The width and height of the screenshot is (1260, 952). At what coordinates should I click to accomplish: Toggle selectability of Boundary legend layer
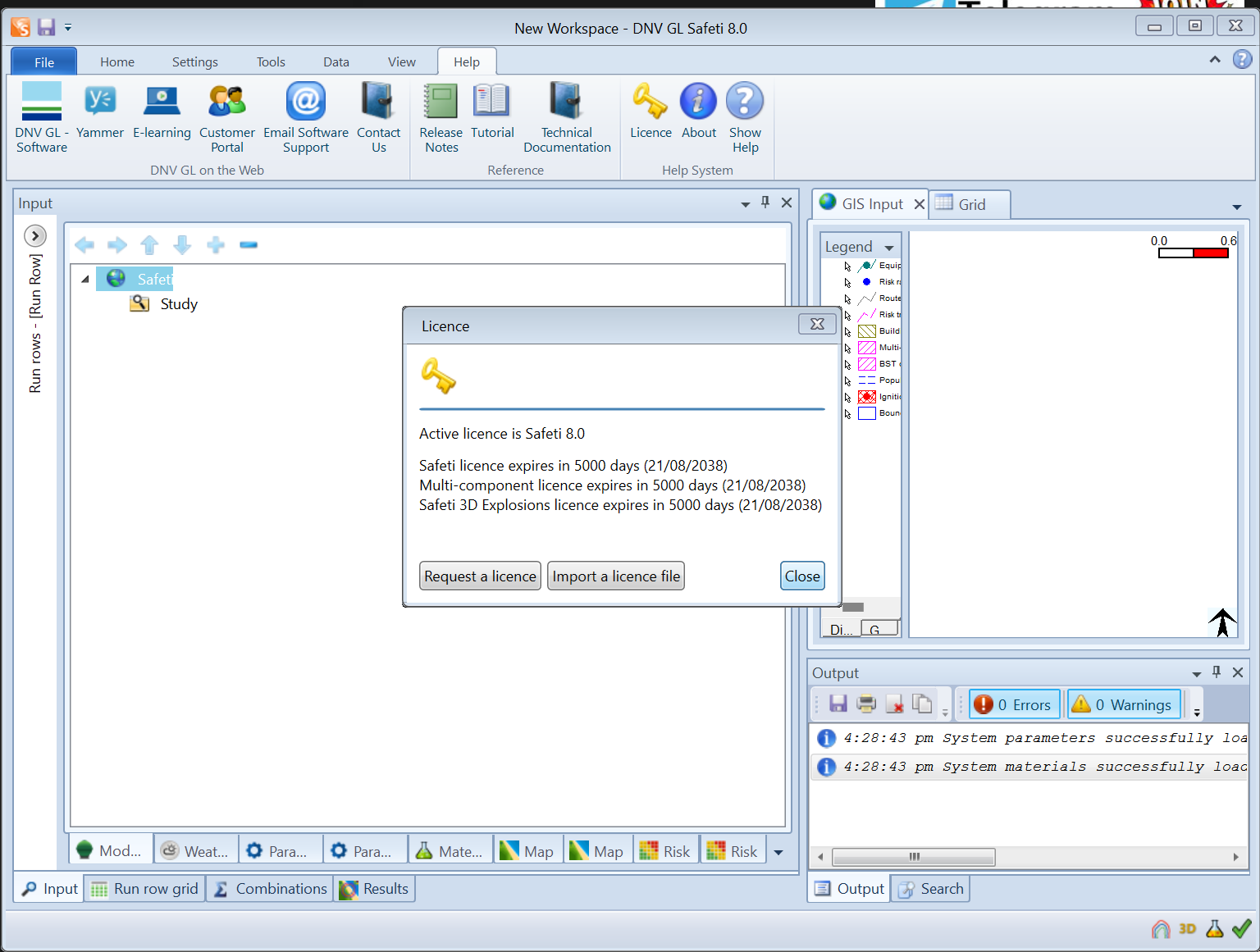click(847, 414)
